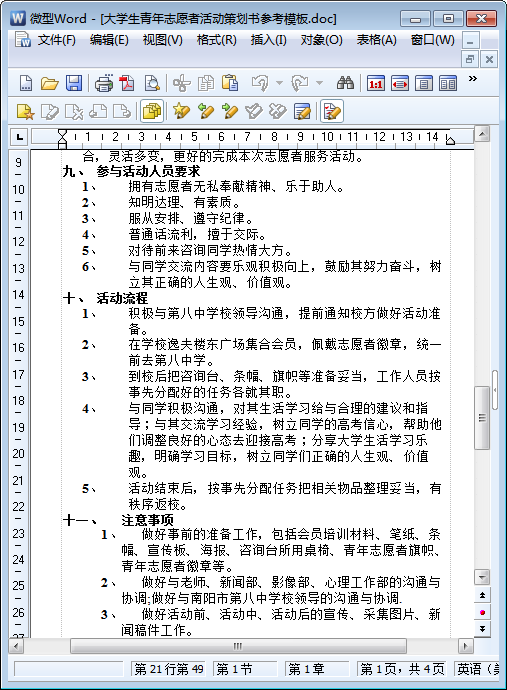The width and height of the screenshot is (507, 690).
Task: Jump to next change, right arrow pencil
Action: [x=230, y=111]
